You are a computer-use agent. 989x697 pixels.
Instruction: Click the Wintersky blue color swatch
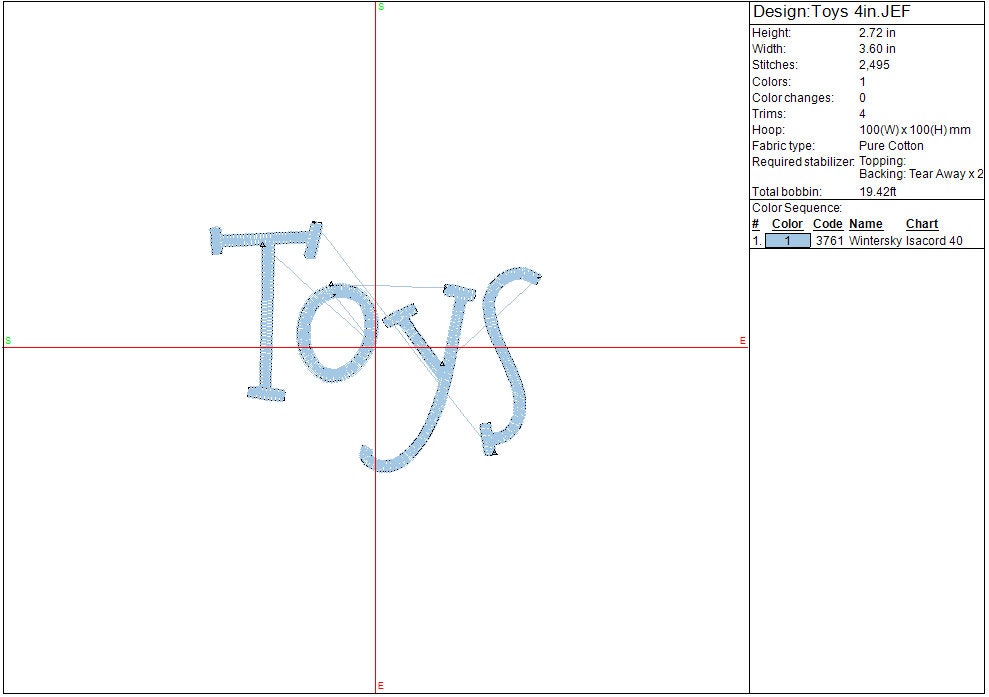[787, 241]
